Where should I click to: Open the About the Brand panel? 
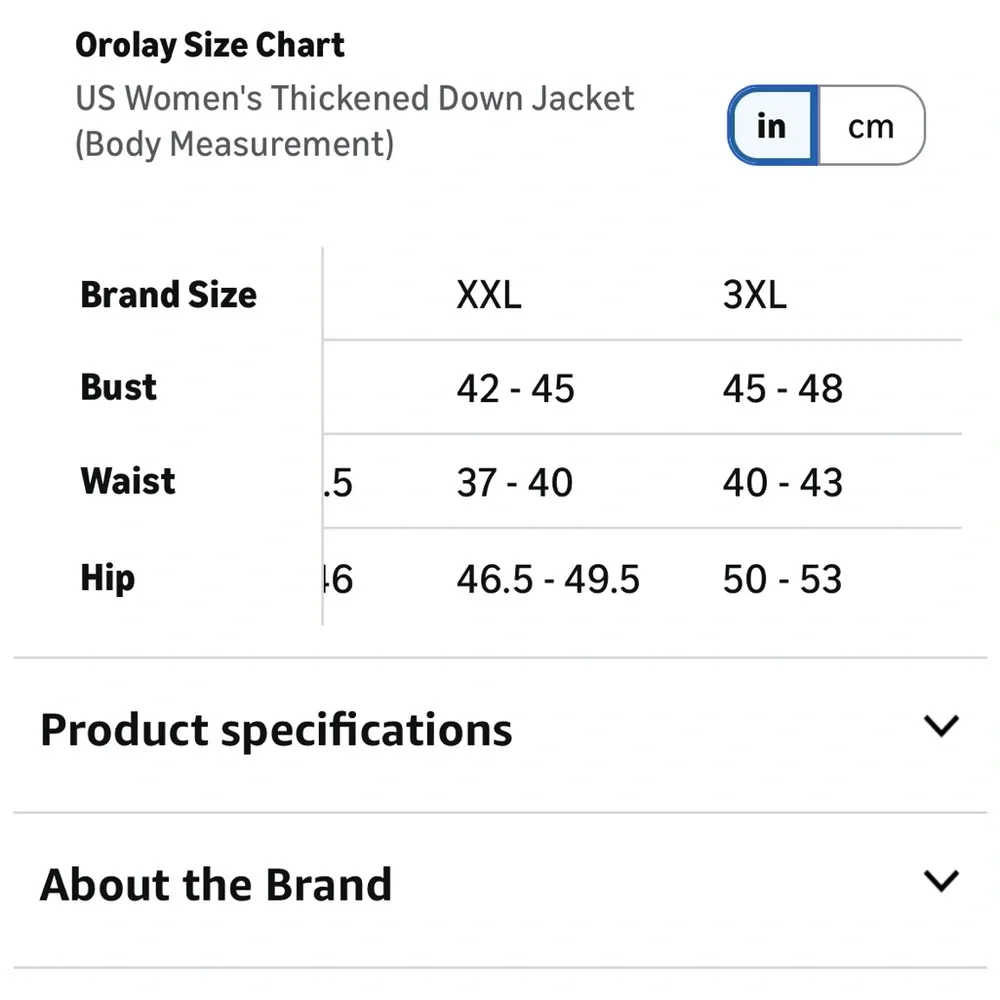click(x=215, y=883)
